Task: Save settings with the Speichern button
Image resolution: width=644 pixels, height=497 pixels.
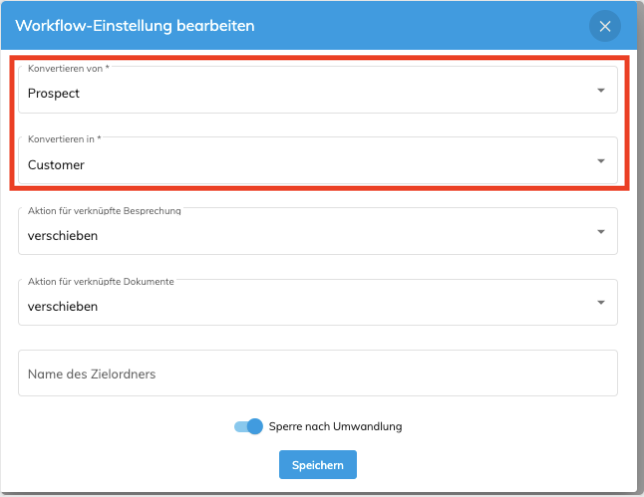Action: coord(317,465)
